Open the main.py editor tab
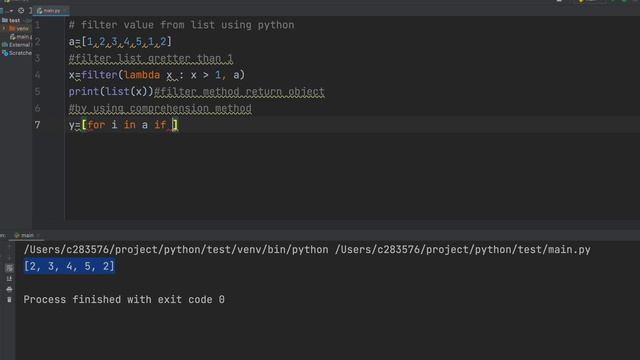This screenshot has width=640, height=360. click(51, 11)
